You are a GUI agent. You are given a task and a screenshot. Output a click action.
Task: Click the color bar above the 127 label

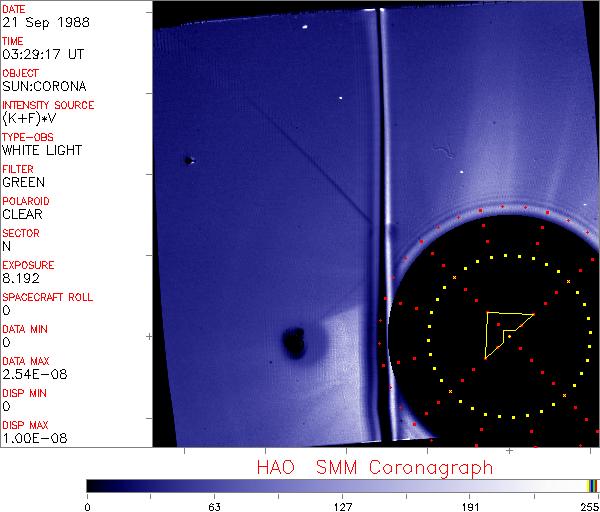[342, 485]
